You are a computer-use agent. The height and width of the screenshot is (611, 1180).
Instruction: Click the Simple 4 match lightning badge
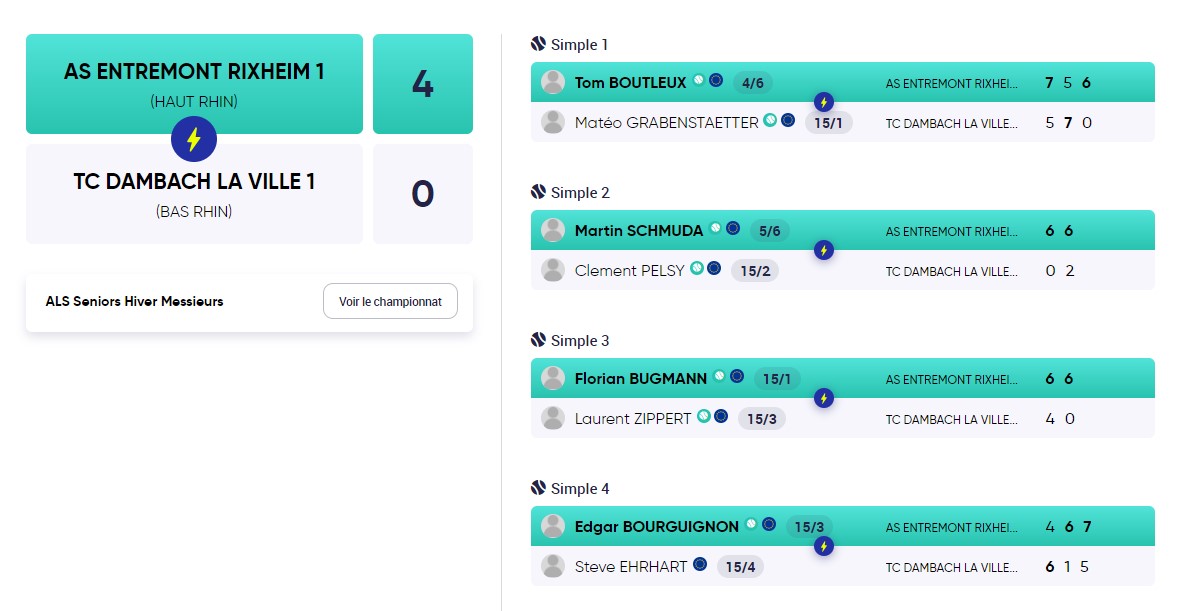coord(824,546)
